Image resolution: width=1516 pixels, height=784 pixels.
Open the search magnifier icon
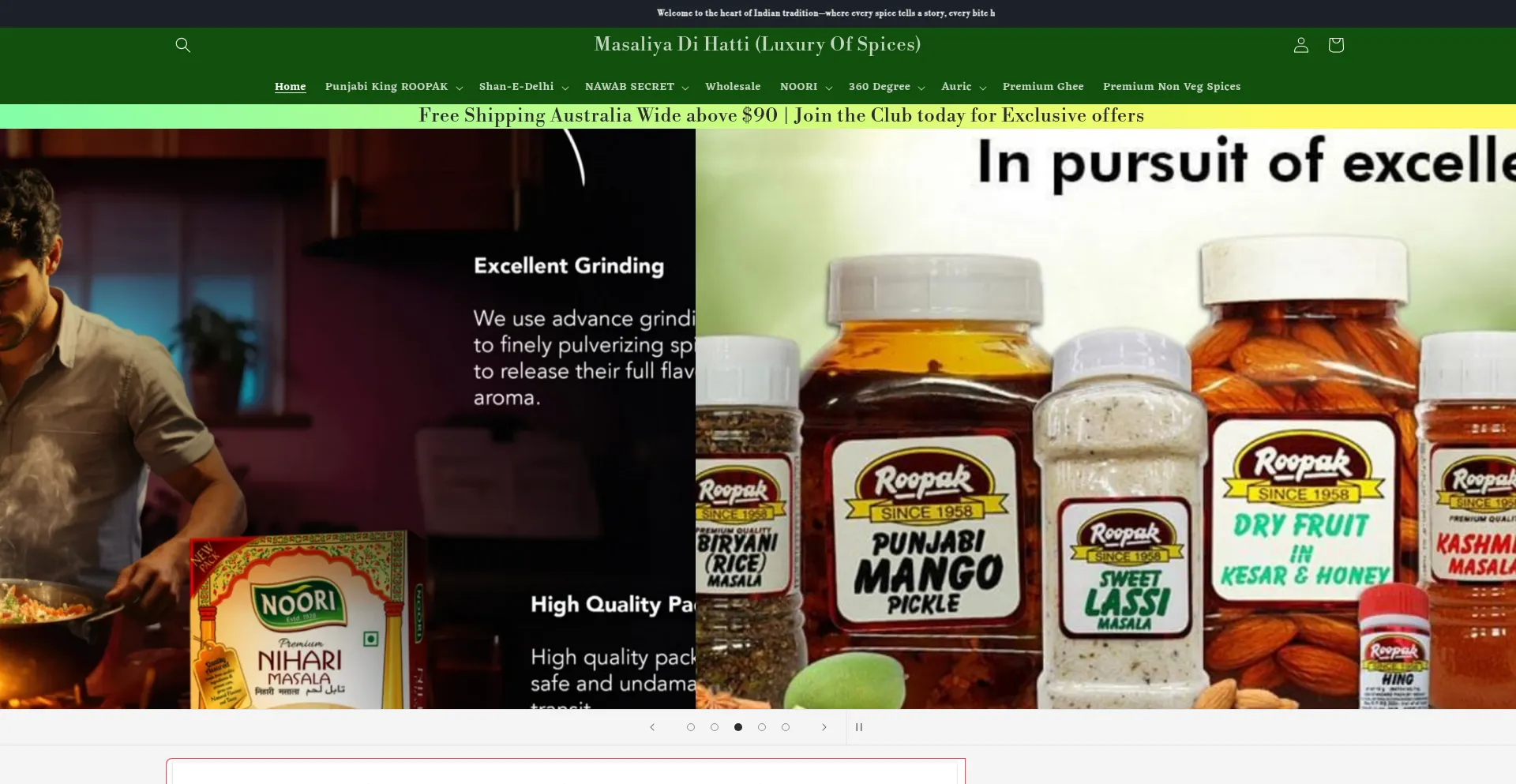click(183, 45)
